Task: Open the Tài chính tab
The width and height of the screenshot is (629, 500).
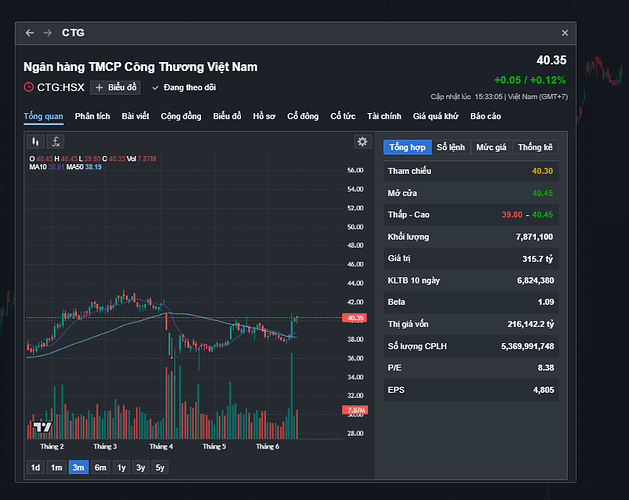Action: pyautogui.click(x=384, y=116)
